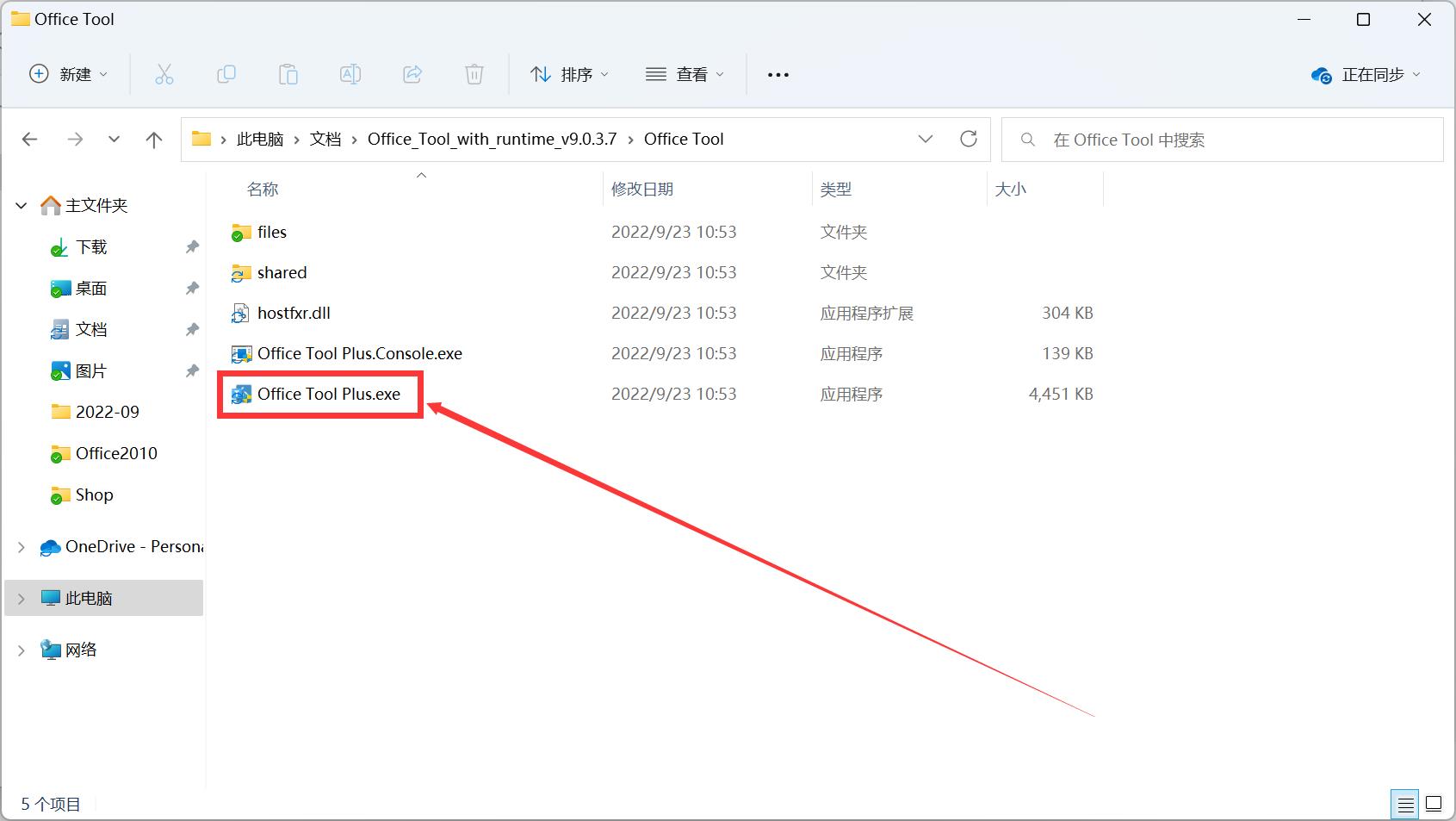This screenshot has width=1456, height=821.
Task: Expand the 网络 tree node
Action: 22,650
